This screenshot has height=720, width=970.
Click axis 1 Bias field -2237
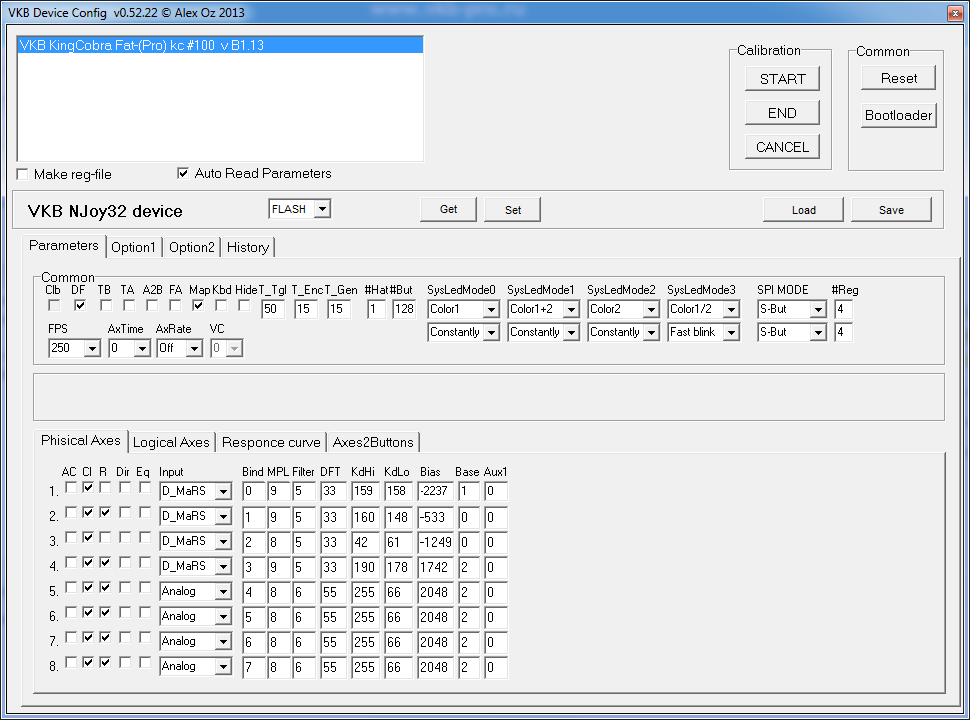click(436, 491)
